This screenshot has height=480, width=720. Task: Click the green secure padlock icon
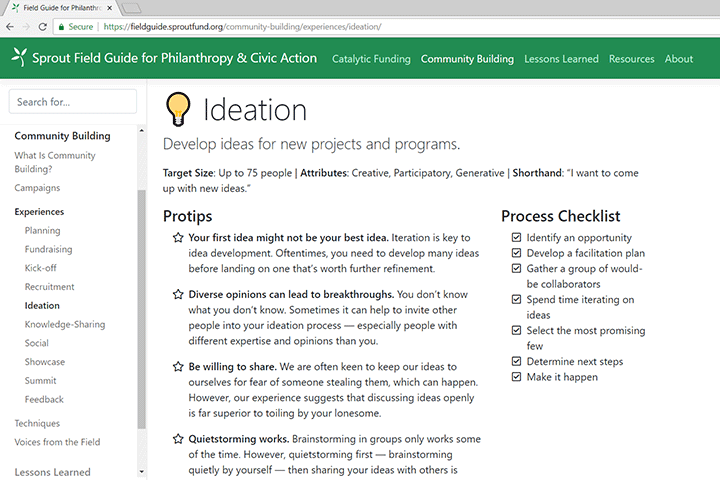[x=62, y=27]
